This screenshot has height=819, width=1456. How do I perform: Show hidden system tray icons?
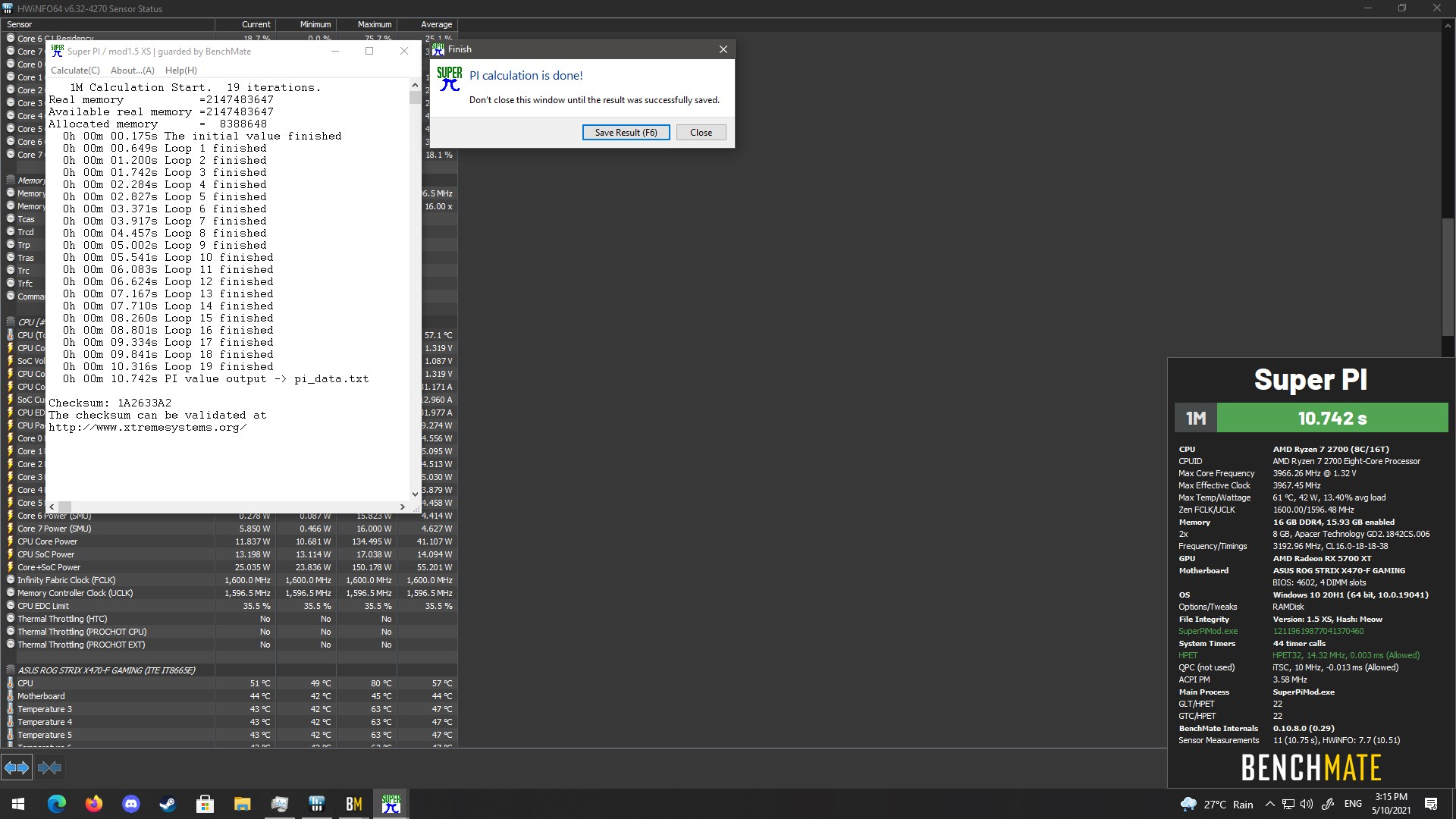click(1269, 804)
